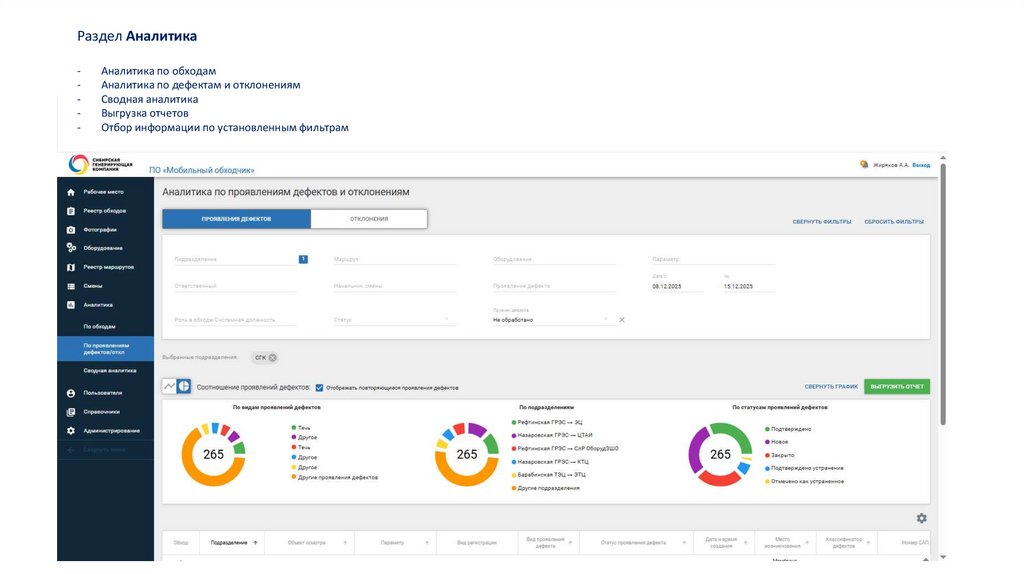The height and width of the screenshot is (574, 1024).
Task: Open the Не обработано dropdown
Action: click(x=605, y=320)
